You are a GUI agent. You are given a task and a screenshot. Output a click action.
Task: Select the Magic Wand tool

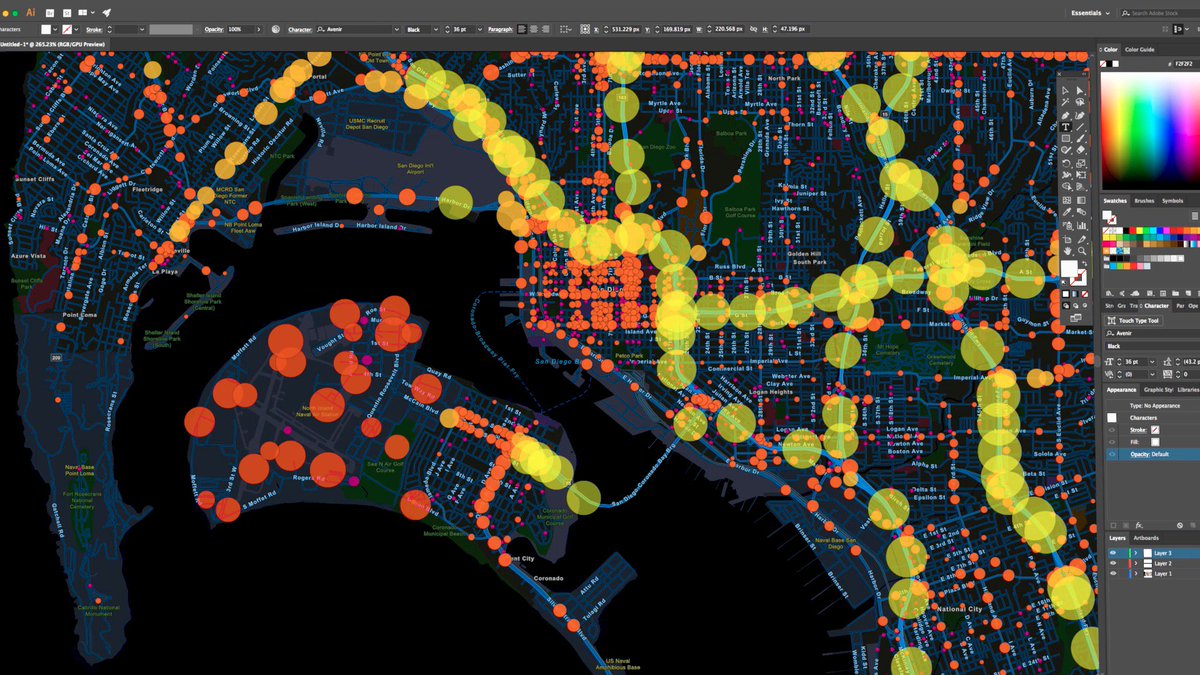pos(1065,103)
